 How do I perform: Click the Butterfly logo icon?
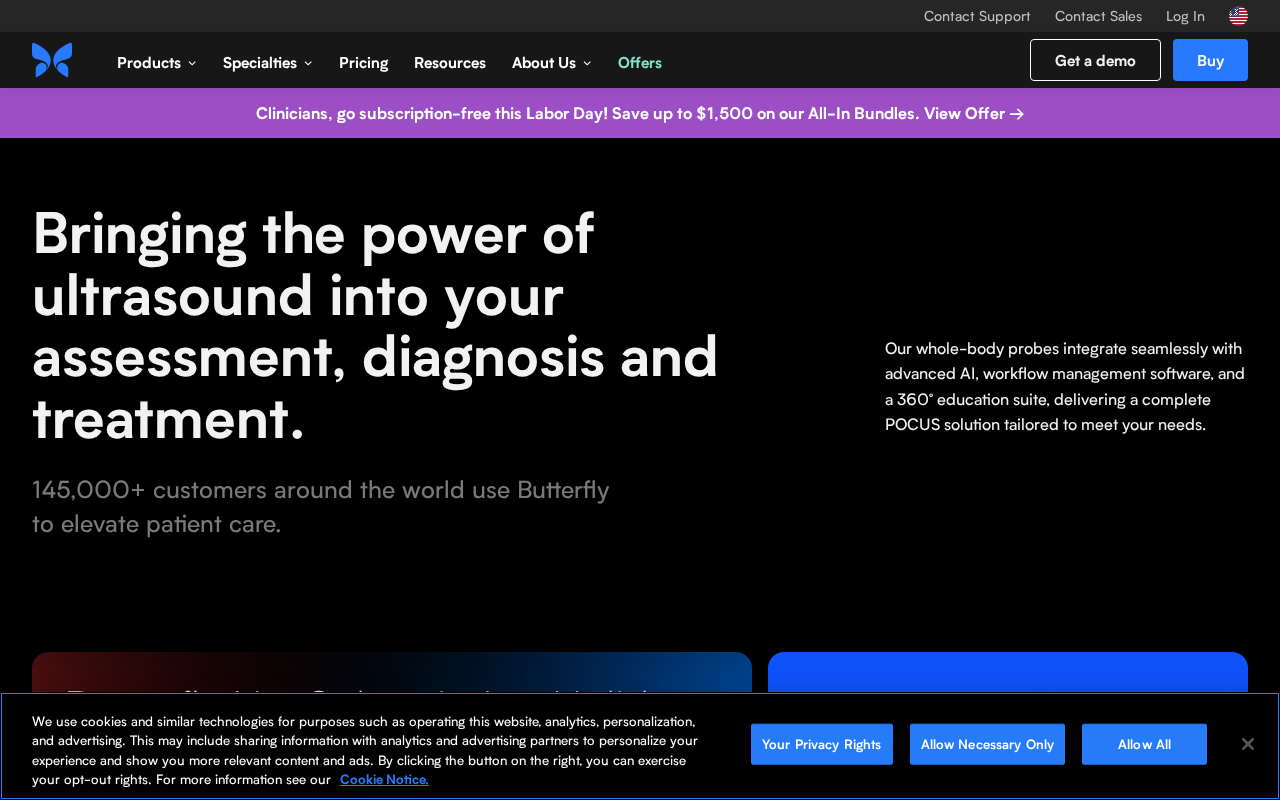coord(52,60)
